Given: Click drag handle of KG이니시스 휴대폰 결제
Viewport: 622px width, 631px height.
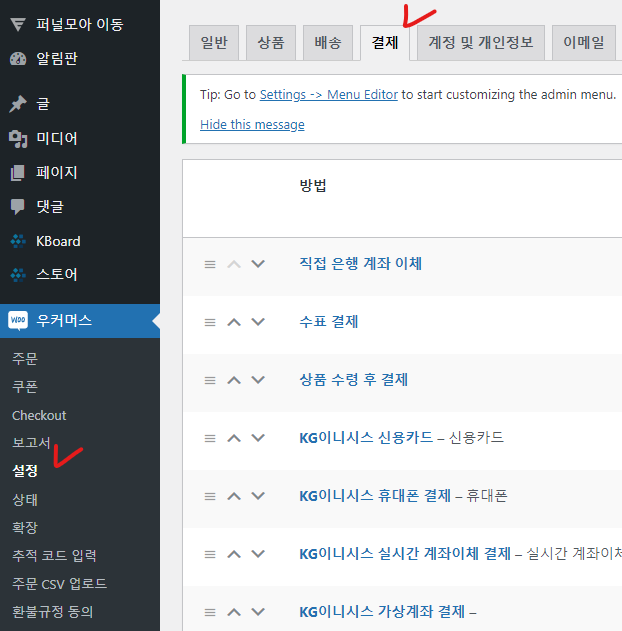Looking at the screenshot, I should coord(210,496).
